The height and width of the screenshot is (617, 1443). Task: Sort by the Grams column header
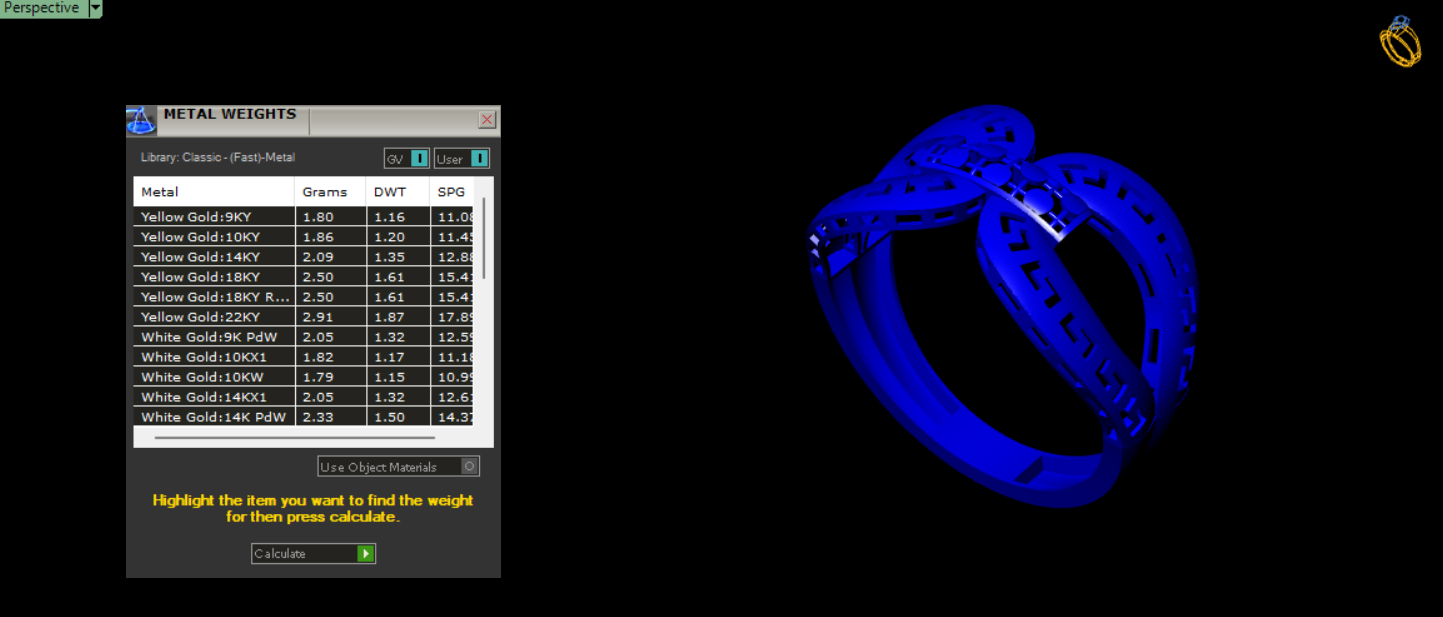[329, 192]
